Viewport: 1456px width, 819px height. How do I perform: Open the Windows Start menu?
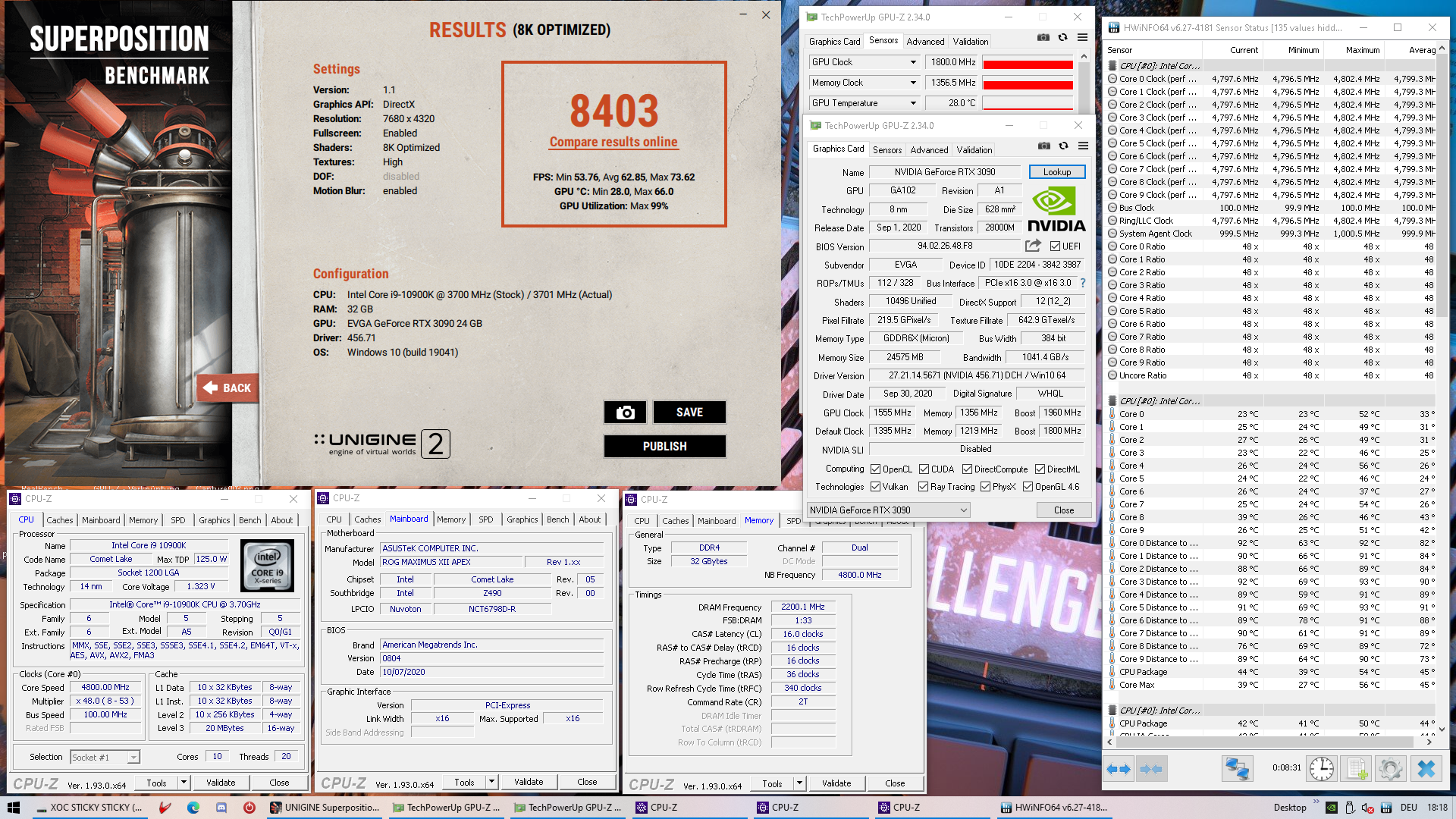(x=13, y=808)
